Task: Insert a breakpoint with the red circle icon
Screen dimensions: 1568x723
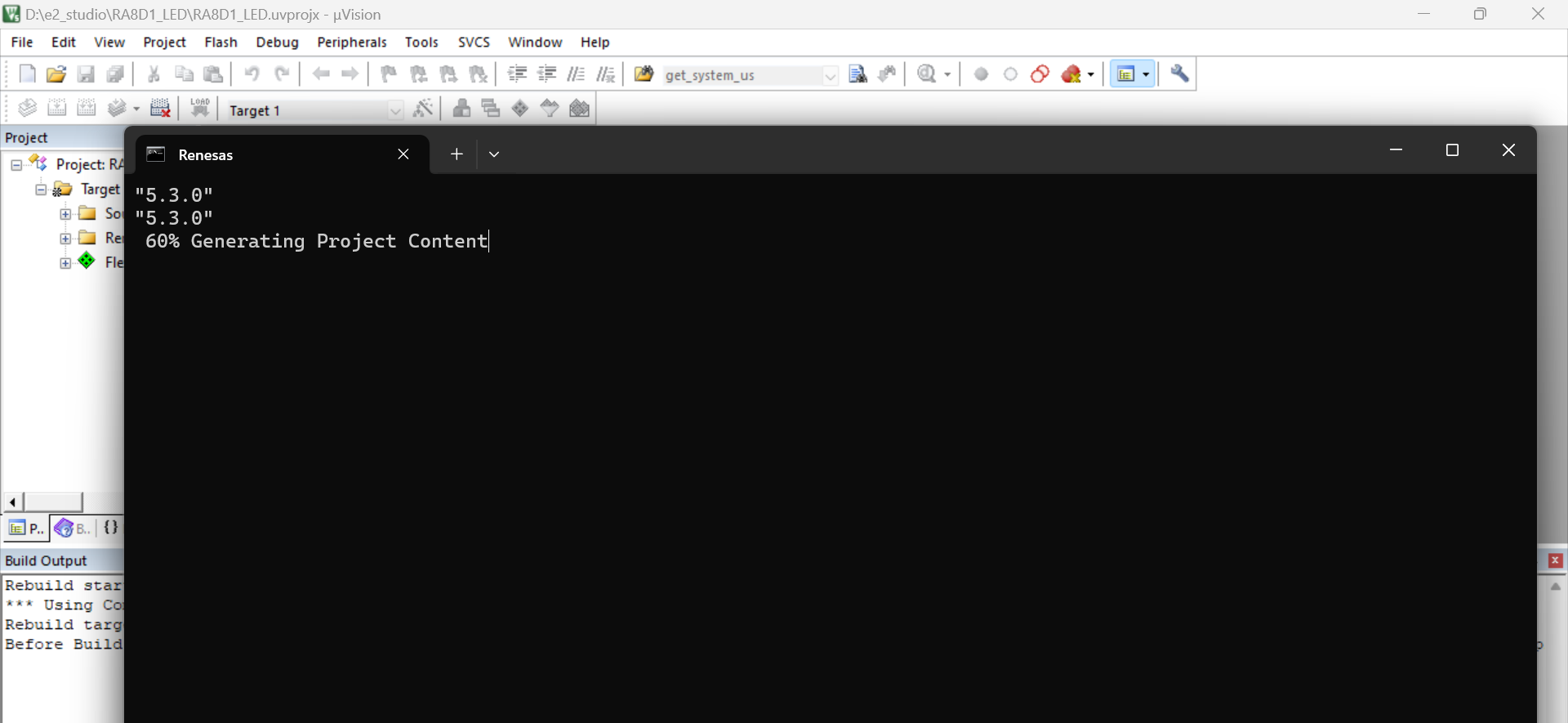Action: 982,74
